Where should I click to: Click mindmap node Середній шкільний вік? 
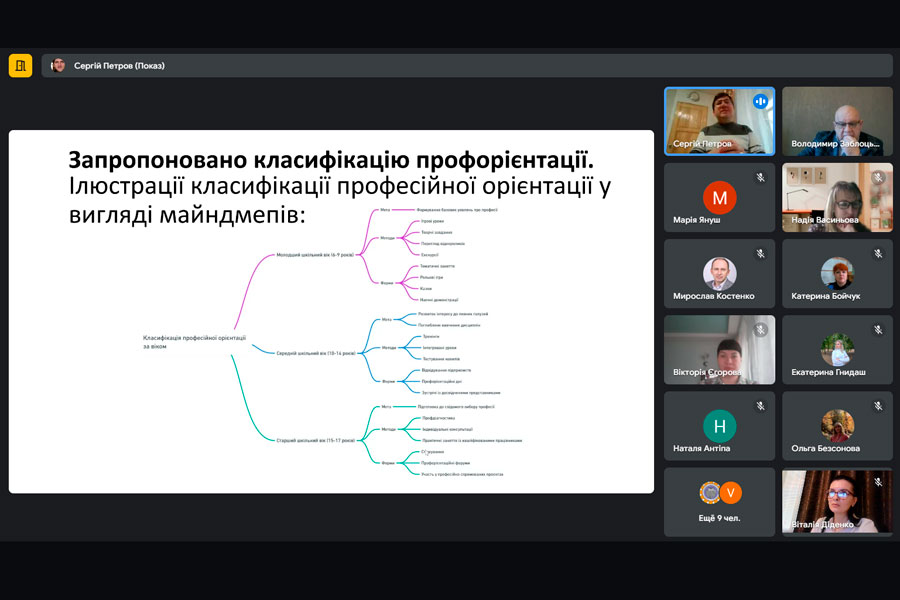(316, 354)
